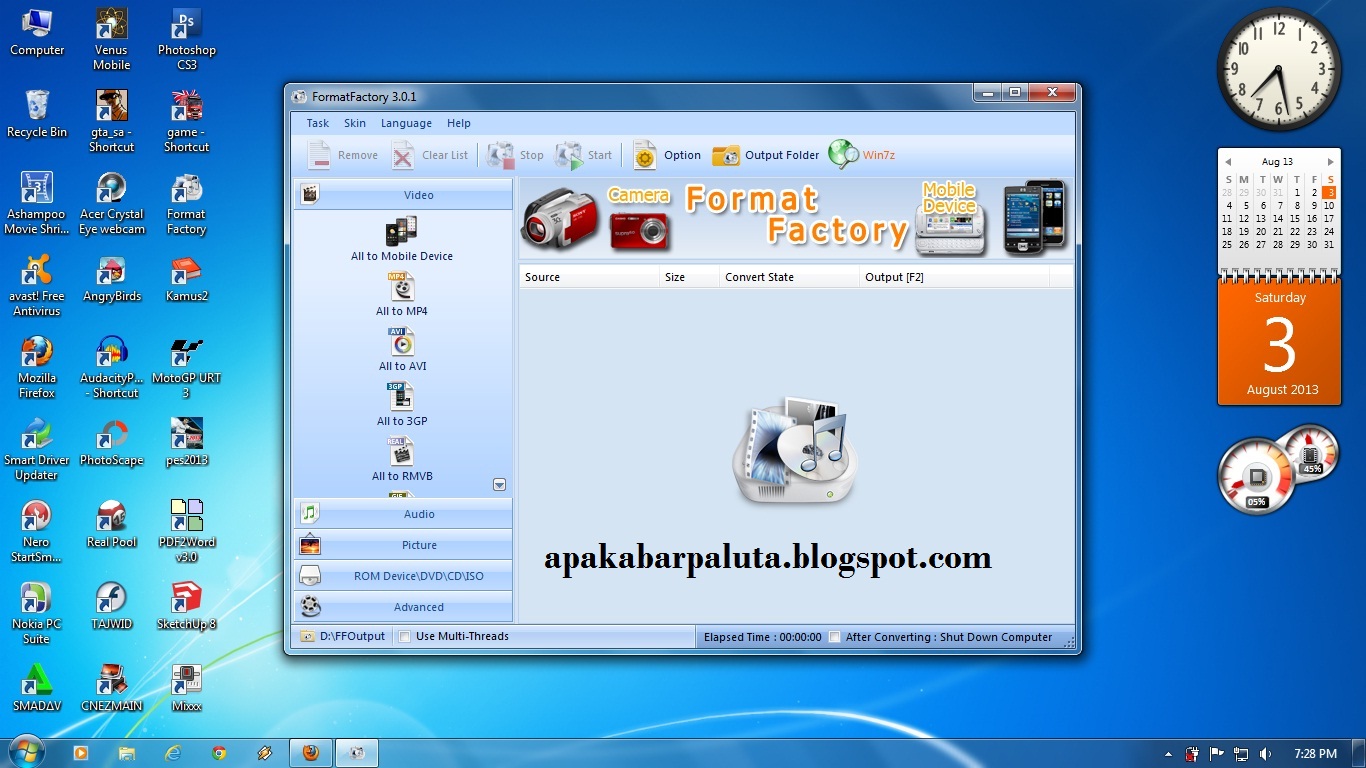The image size is (1366, 768).
Task: Click Google Chrome in the taskbar
Action: point(219,753)
